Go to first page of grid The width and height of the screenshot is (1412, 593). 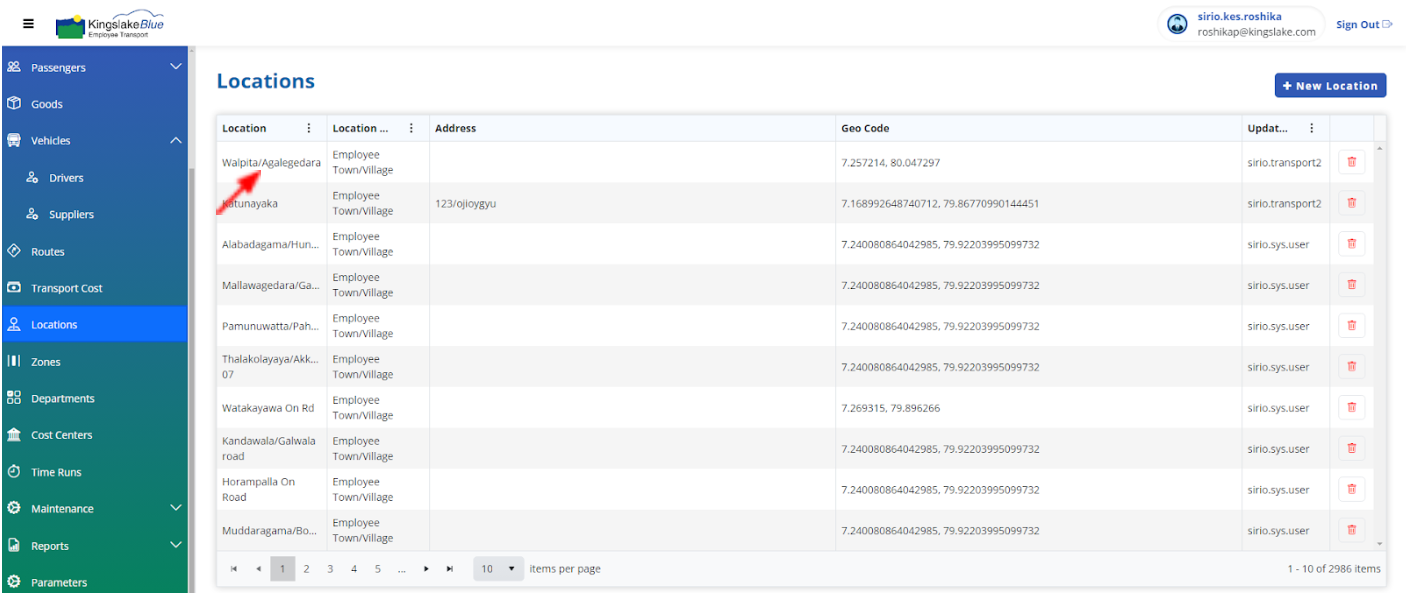tap(234, 569)
